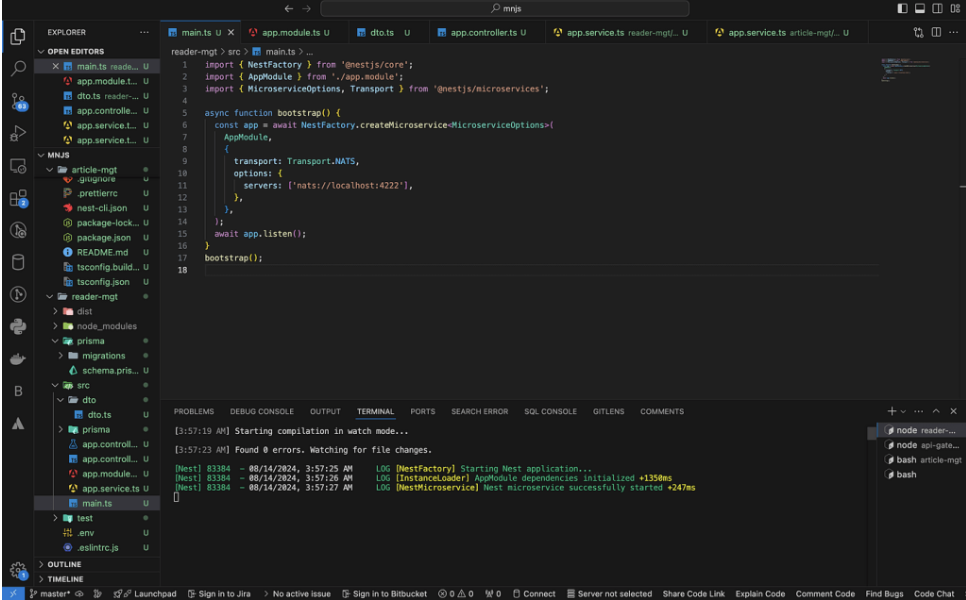Open .eslintrc.js file in explorer
Image resolution: width=966 pixels, height=600 pixels.
pos(97,547)
